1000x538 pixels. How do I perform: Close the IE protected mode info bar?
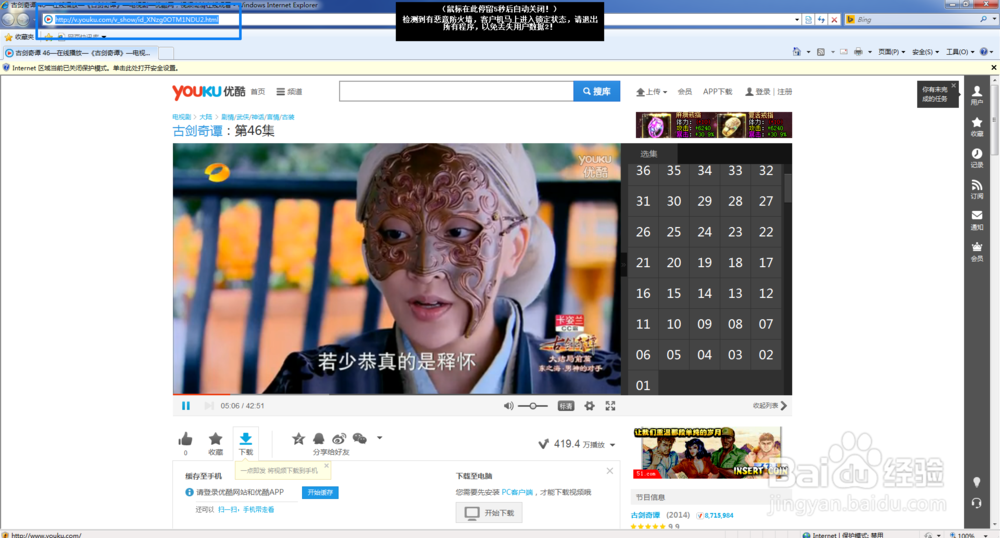[993, 68]
